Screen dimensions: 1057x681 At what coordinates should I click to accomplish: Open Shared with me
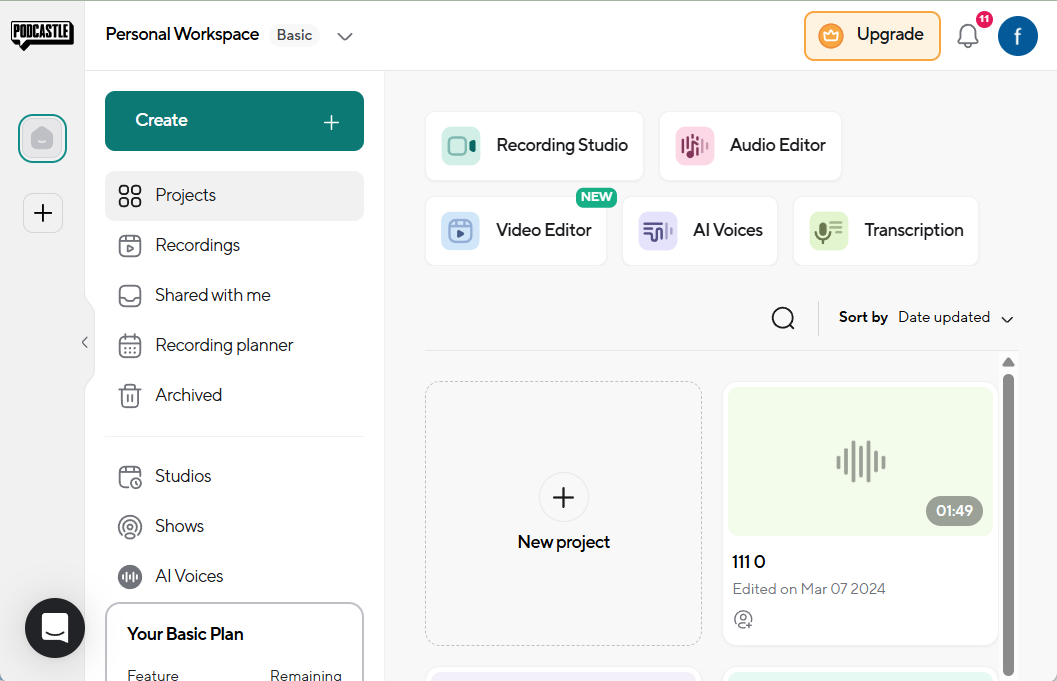coord(235,295)
